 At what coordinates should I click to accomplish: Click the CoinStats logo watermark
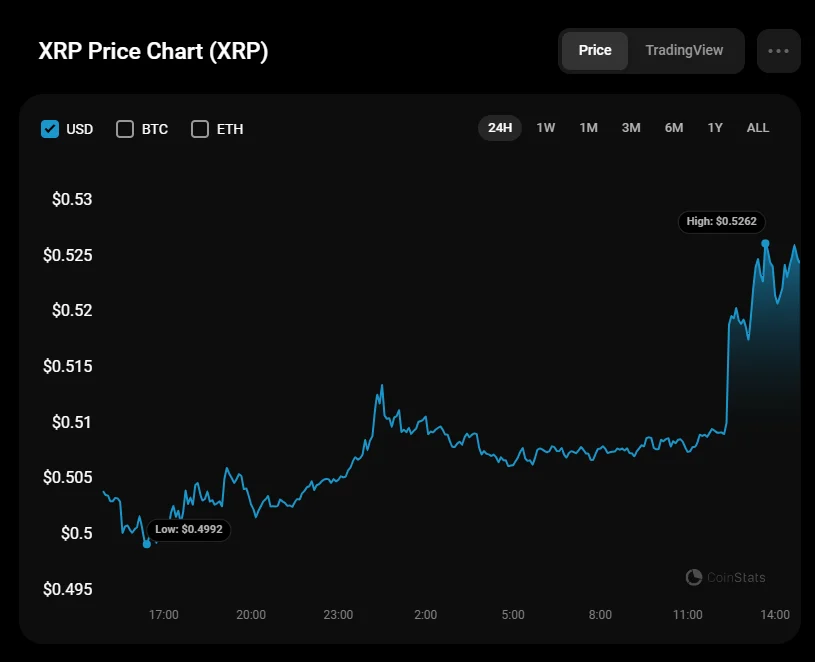pyautogui.click(x=726, y=577)
